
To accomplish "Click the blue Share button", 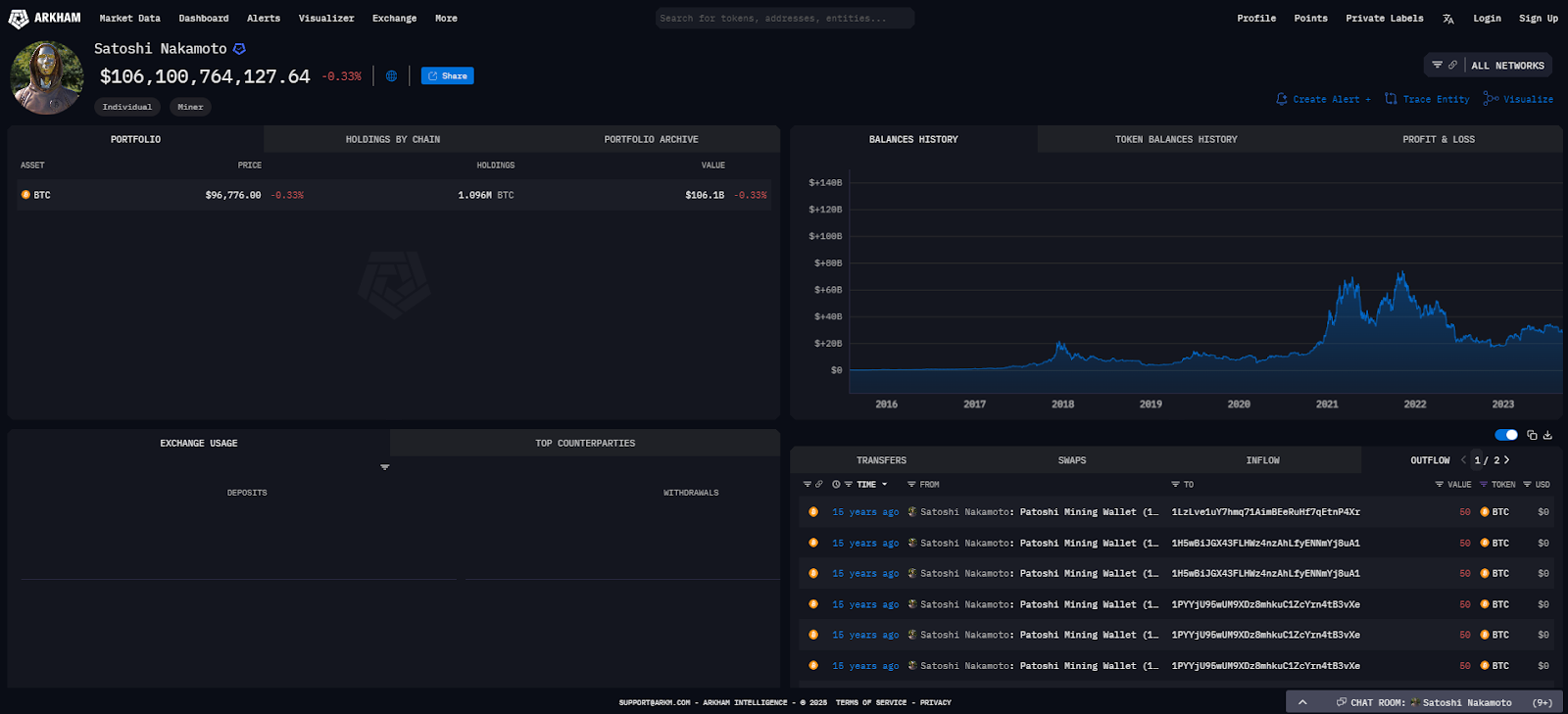I will [447, 75].
